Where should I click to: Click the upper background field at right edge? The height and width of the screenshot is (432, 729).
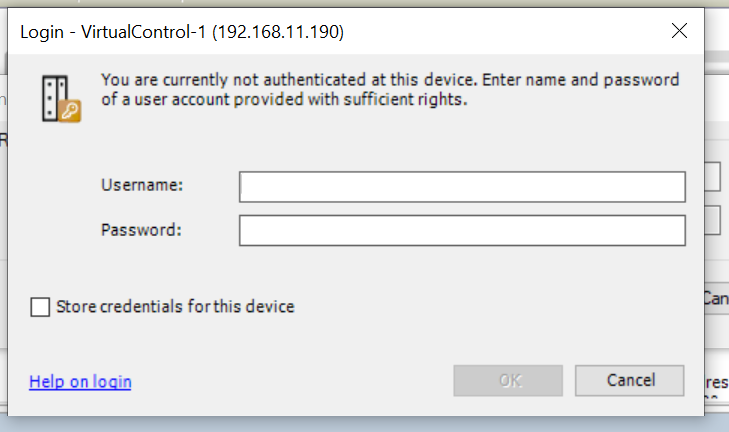[713, 176]
